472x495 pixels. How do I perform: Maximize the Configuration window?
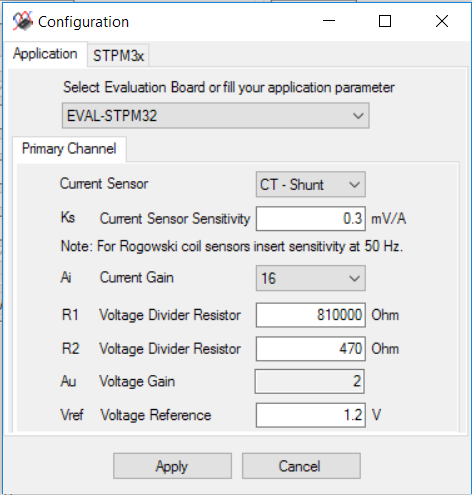[385, 21]
